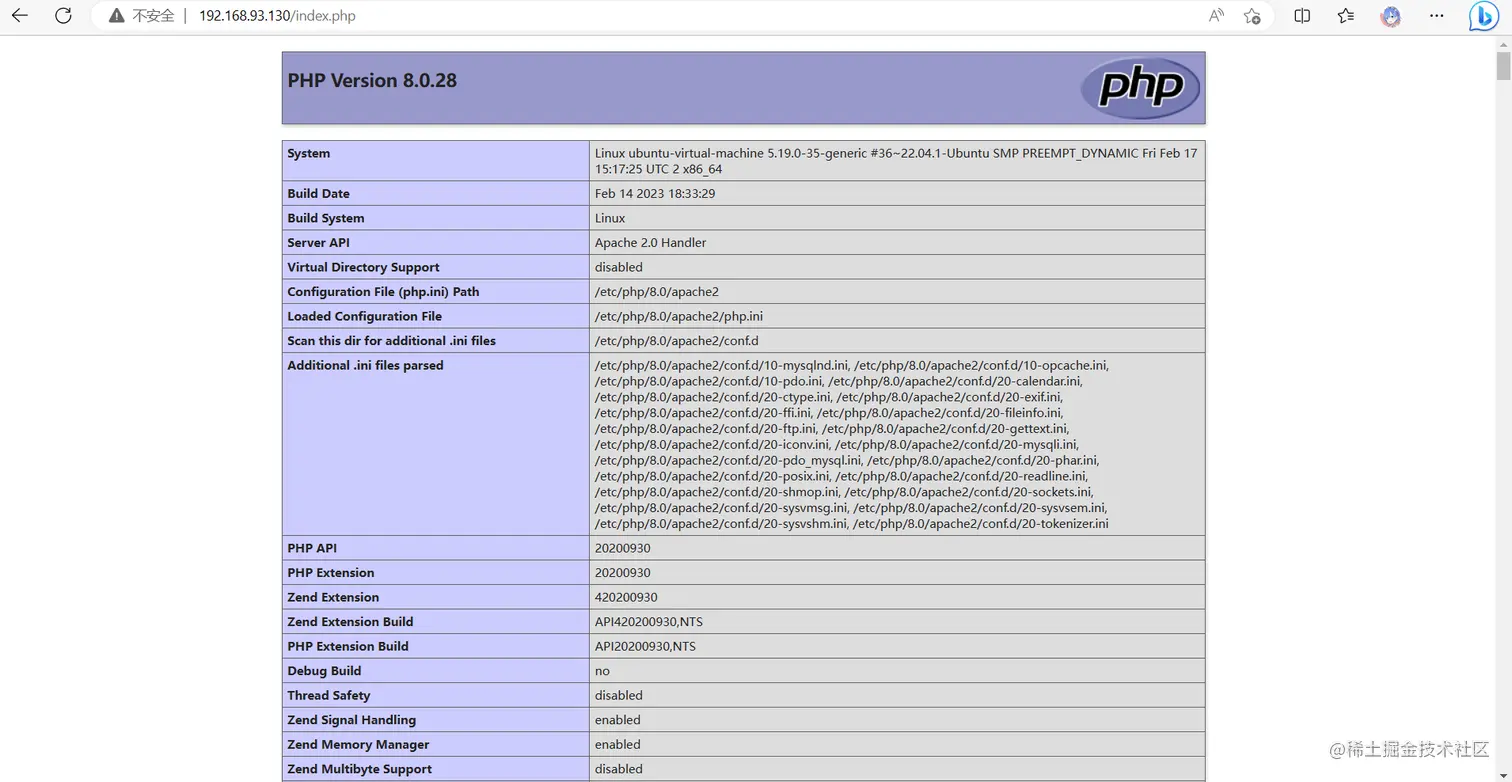Image resolution: width=1512 pixels, height=782 pixels.
Task: Click the PHP Version 8.0.28 heading
Action: (372, 81)
